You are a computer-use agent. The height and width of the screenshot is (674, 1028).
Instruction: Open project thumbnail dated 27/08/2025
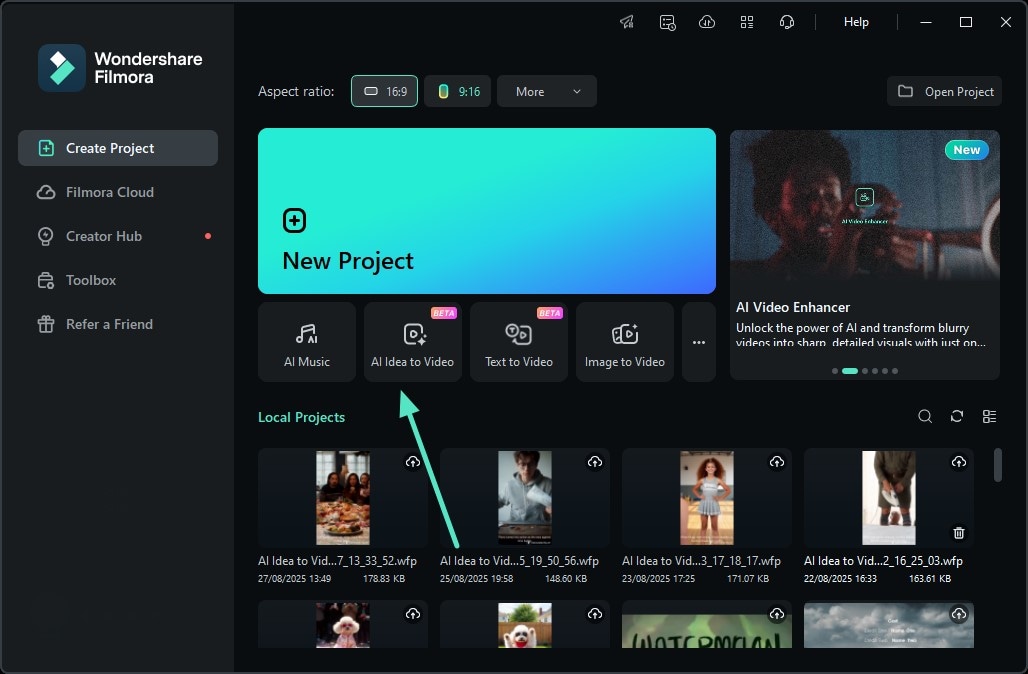pyautogui.click(x=343, y=498)
